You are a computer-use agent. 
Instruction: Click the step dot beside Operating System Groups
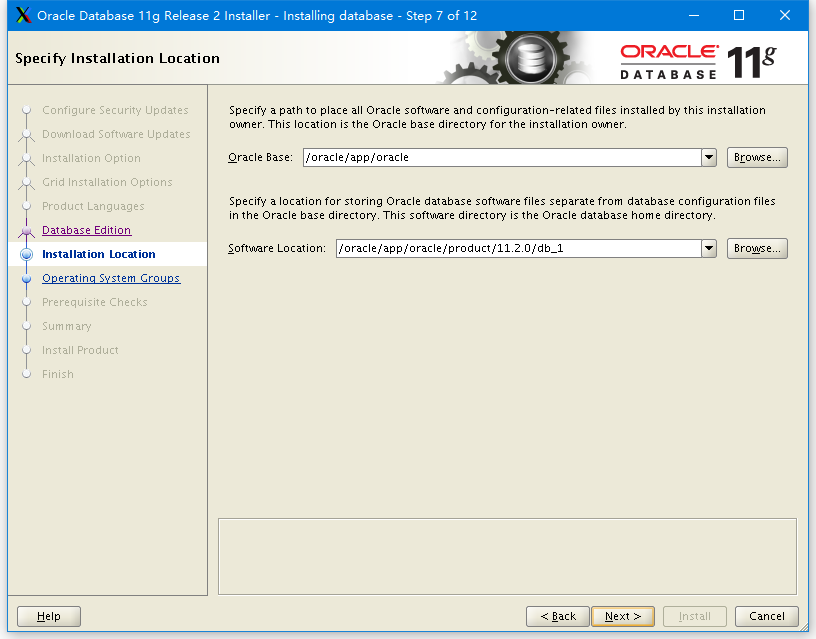27,278
